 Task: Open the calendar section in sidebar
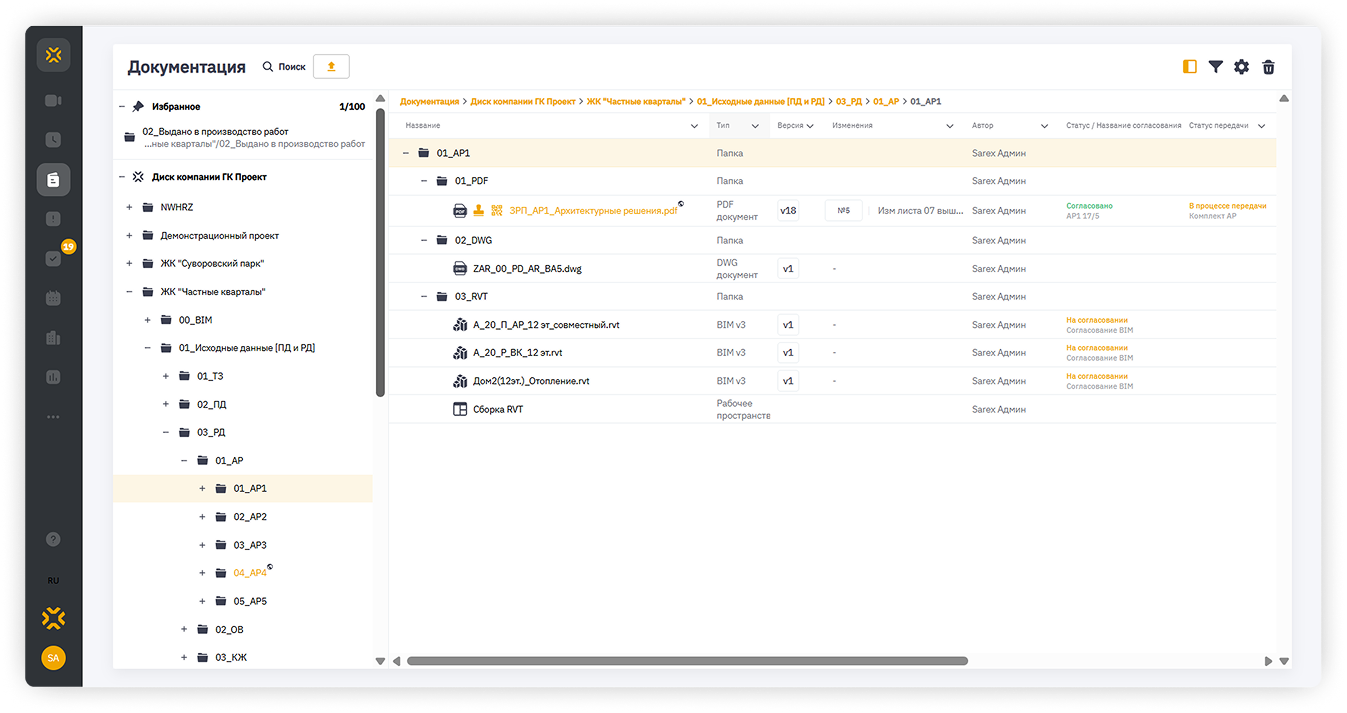click(x=53, y=298)
